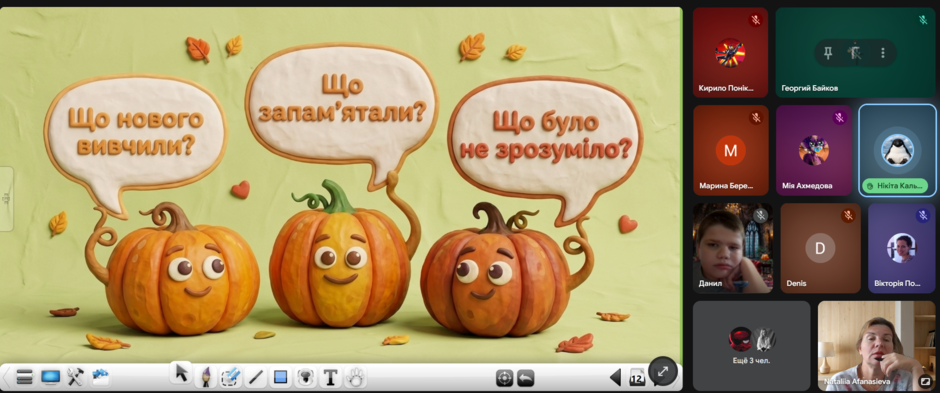Screen dimensions: 940x393
Task: Open the hammer and wrench tools icon
Action: (x=76, y=377)
